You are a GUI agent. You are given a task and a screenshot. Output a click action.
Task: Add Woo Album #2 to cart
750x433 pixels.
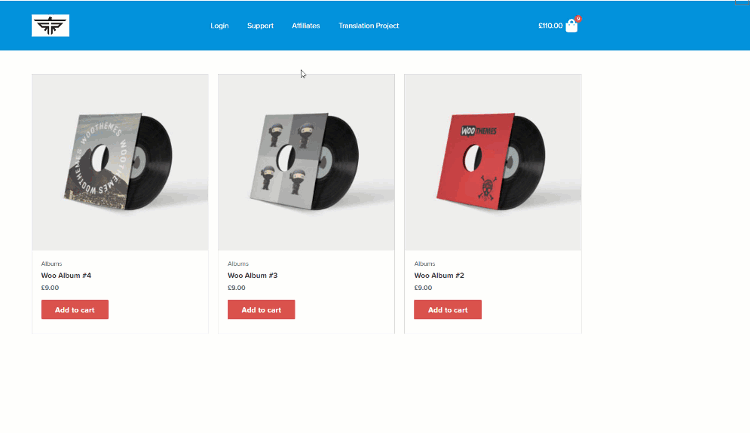coord(448,310)
